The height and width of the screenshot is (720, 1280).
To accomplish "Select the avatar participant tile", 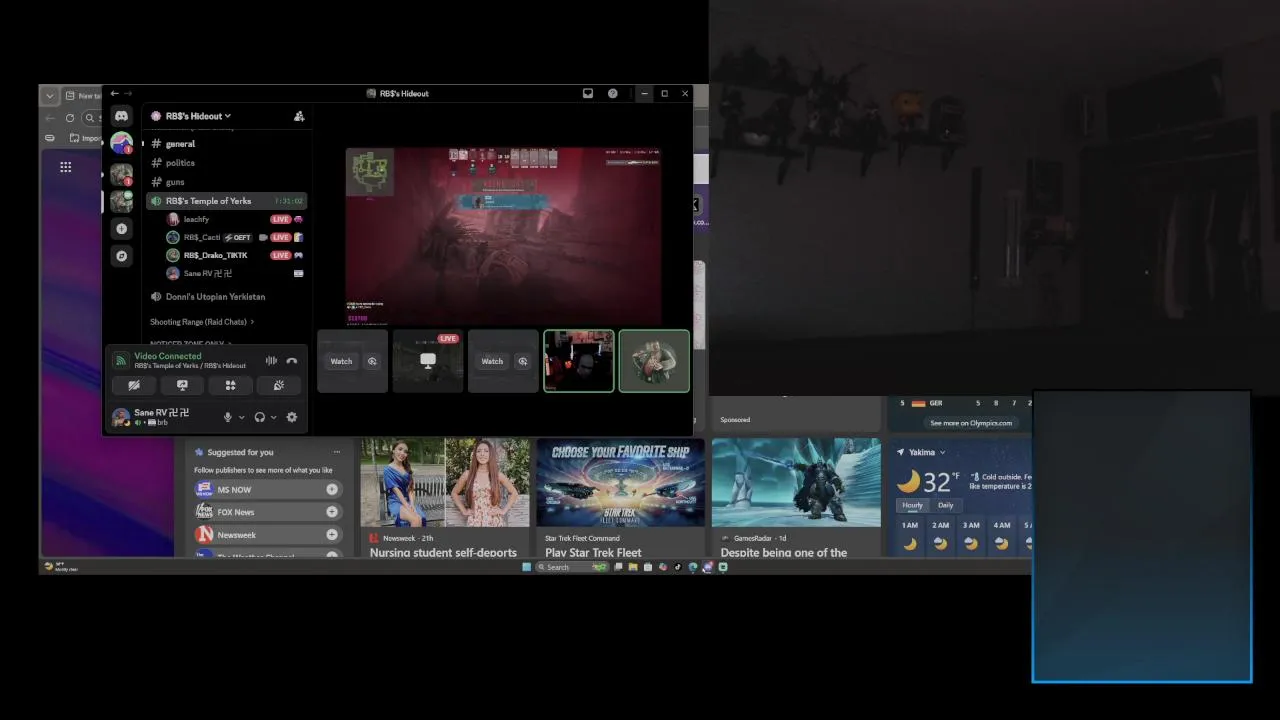I will click(x=654, y=361).
